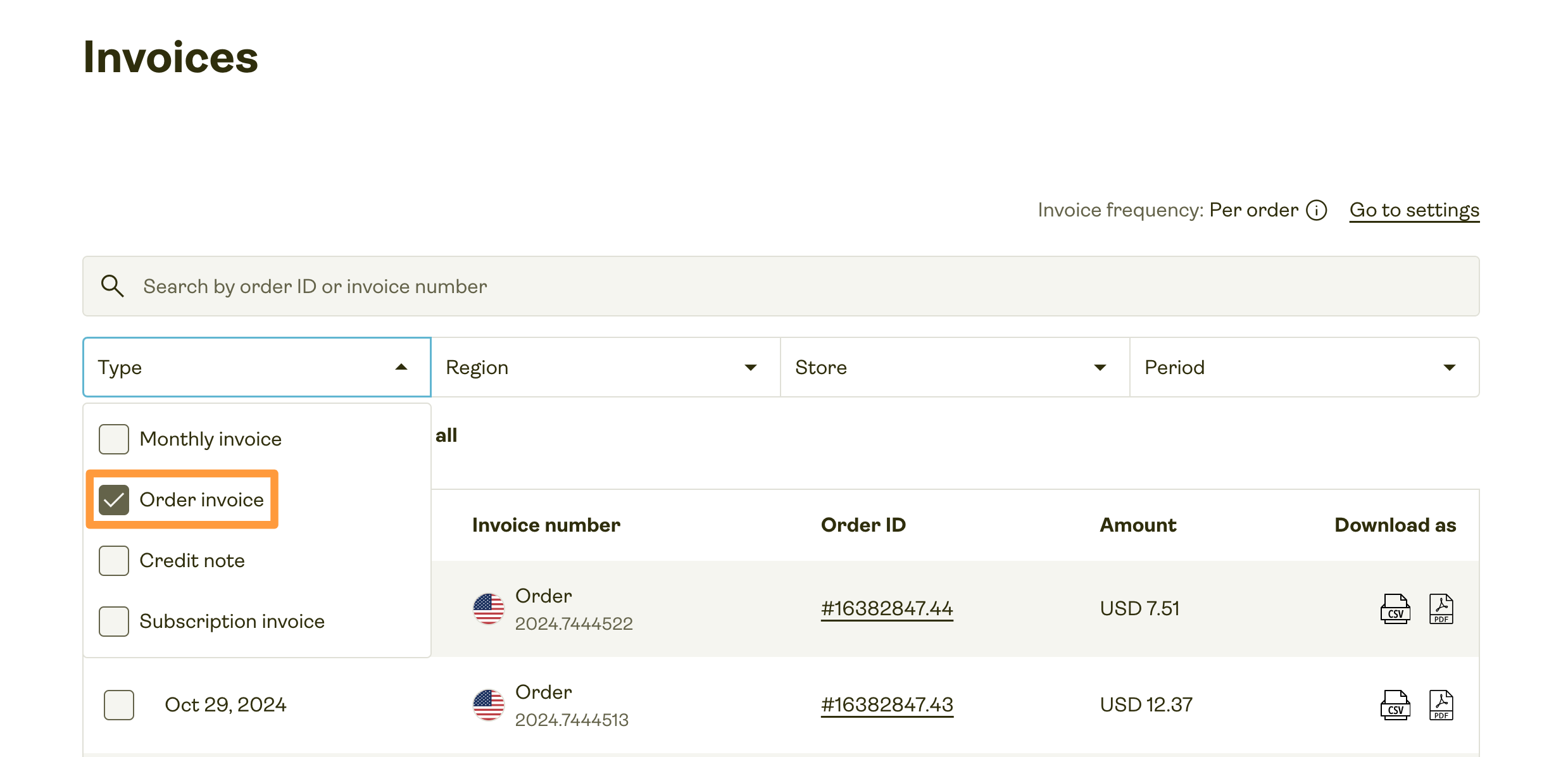Download CSV for order #16382847.43

pos(1395,705)
